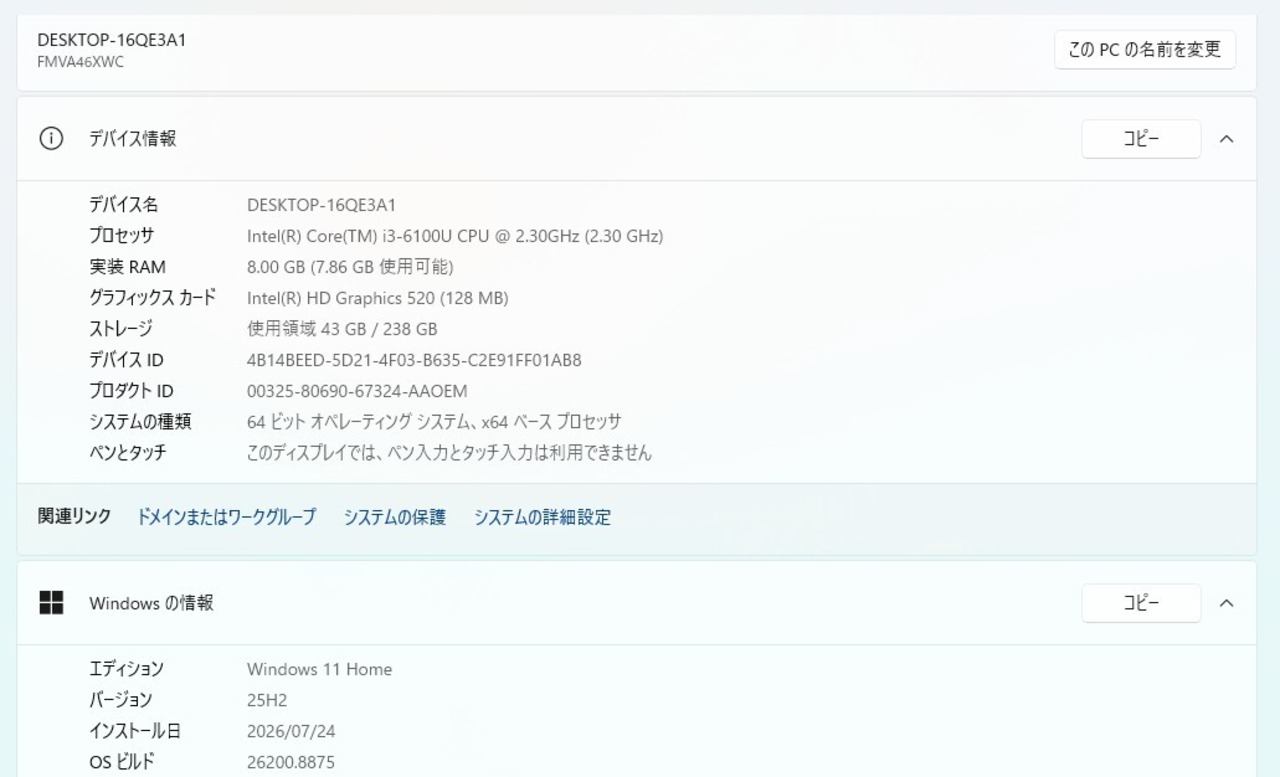This screenshot has width=1280, height=777.
Task: Click the Windows logo icon beside Windows の情報
Action: pyautogui.click(x=51, y=603)
